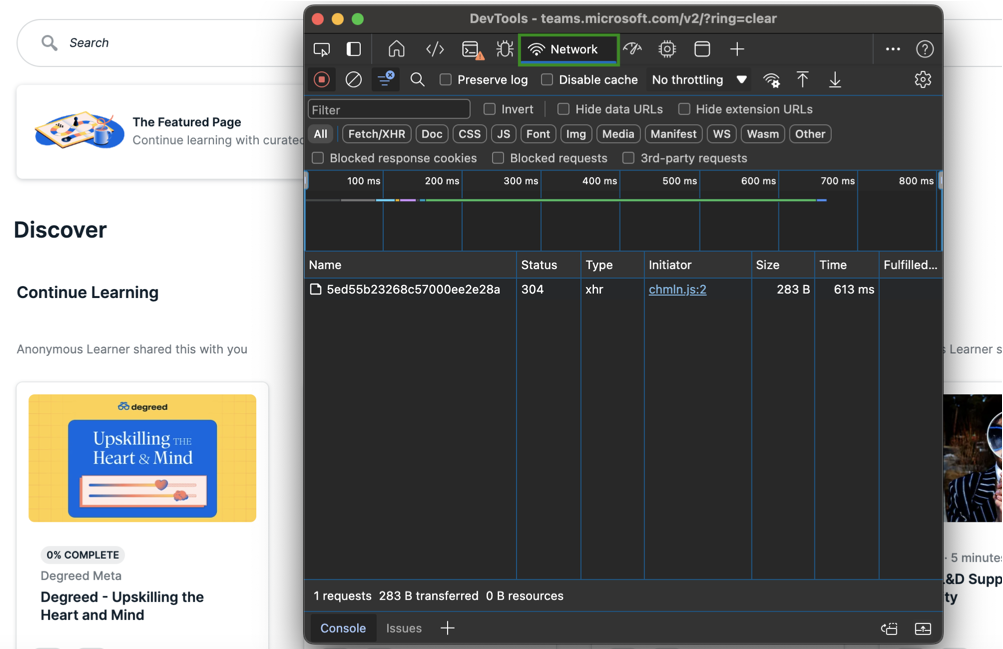This screenshot has height=649, width=1003.
Task: Filter requests by Other type
Action: (x=810, y=134)
